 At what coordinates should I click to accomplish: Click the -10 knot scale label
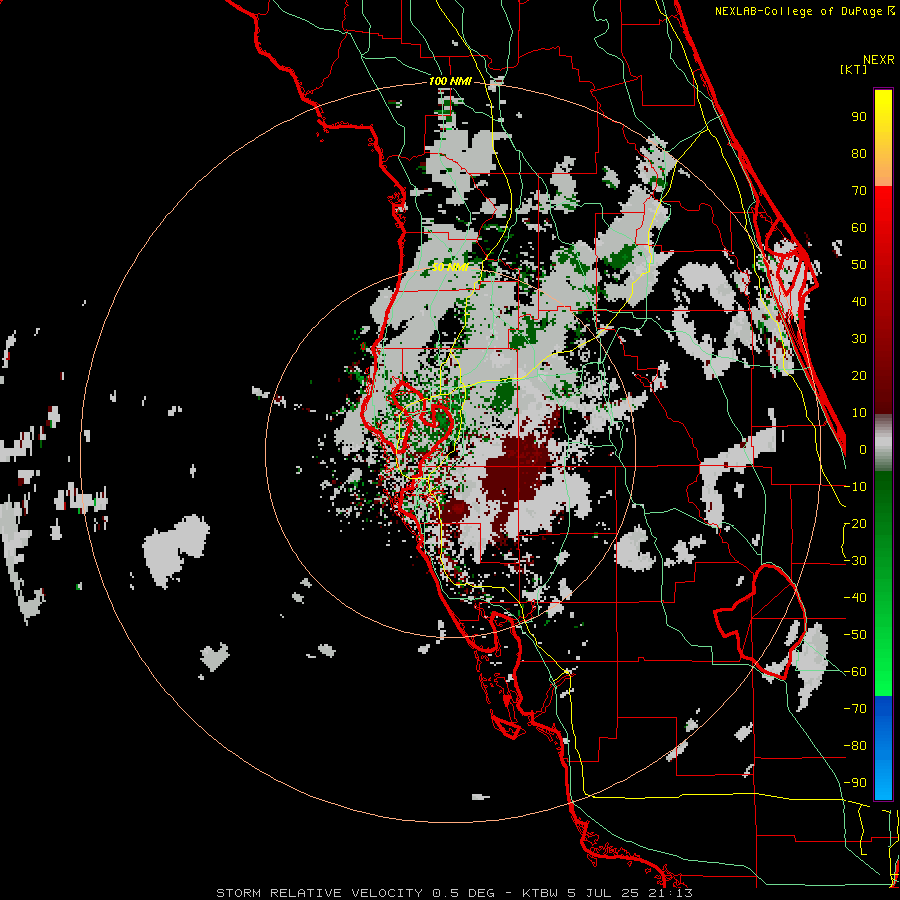coord(855,487)
